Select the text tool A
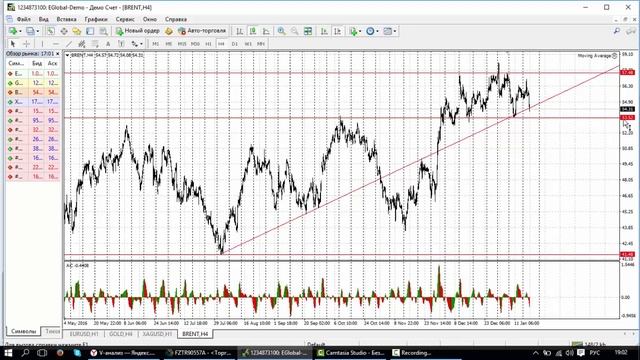This screenshot has width=640, height=360. [108, 44]
